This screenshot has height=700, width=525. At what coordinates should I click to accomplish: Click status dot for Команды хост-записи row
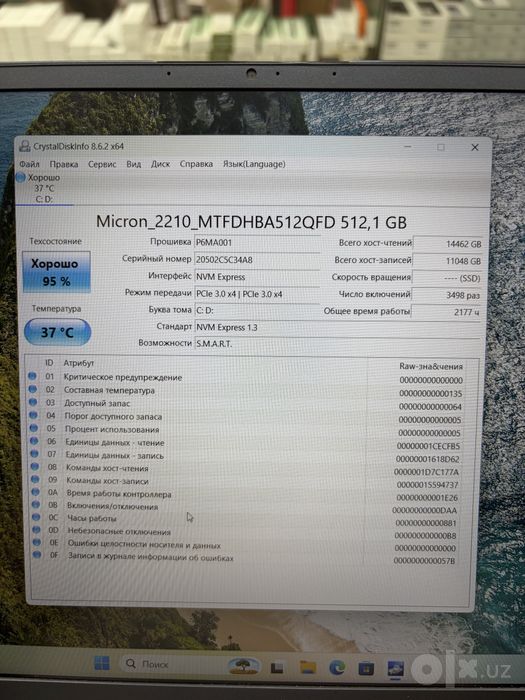click(35, 479)
